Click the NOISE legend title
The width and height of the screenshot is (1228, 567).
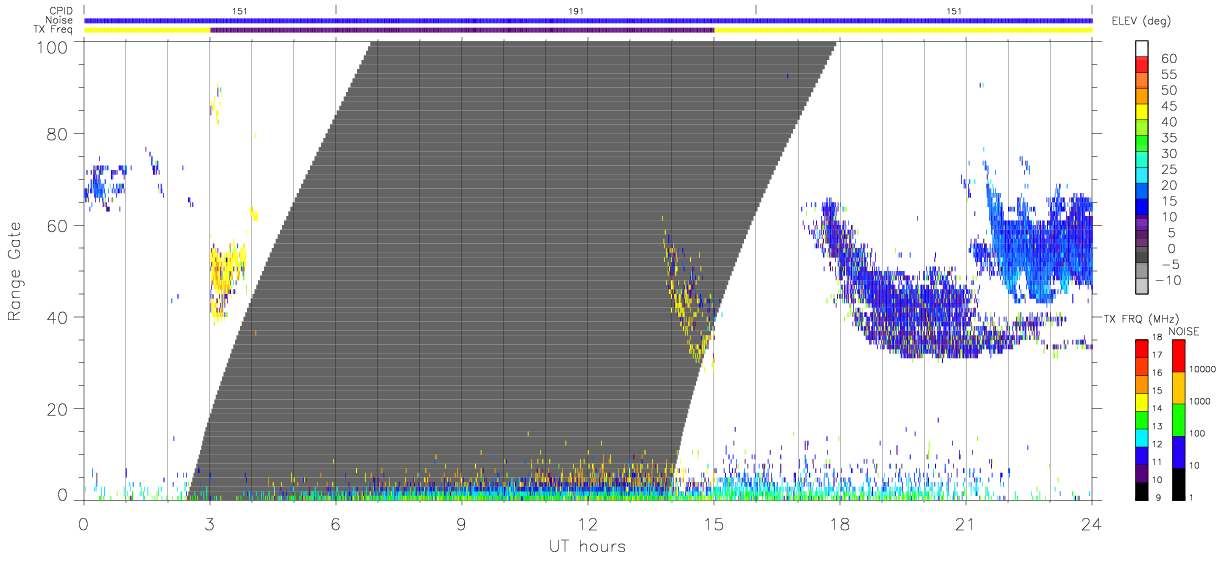(1186, 331)
